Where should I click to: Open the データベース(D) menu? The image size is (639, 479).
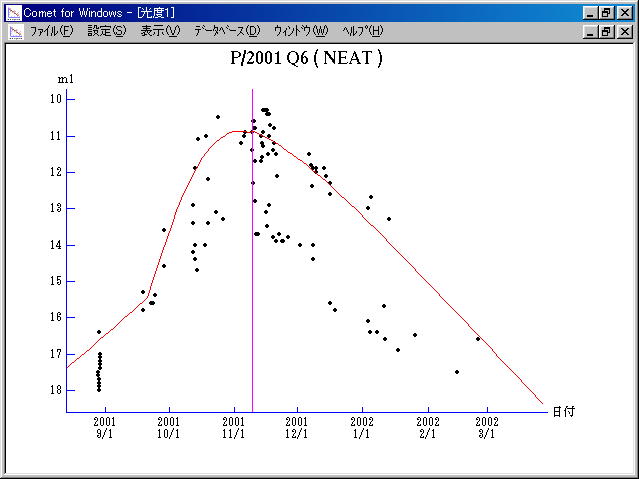click(x=227, y=31)
